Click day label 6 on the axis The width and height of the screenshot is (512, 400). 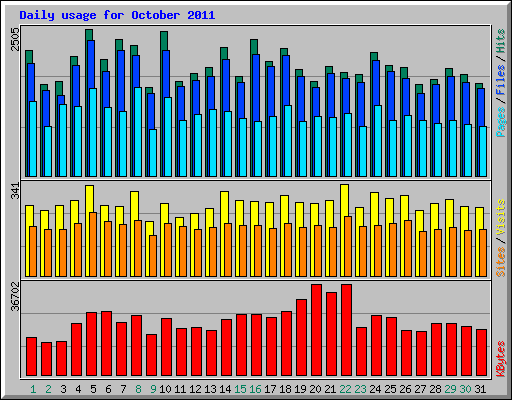(108, 389)
